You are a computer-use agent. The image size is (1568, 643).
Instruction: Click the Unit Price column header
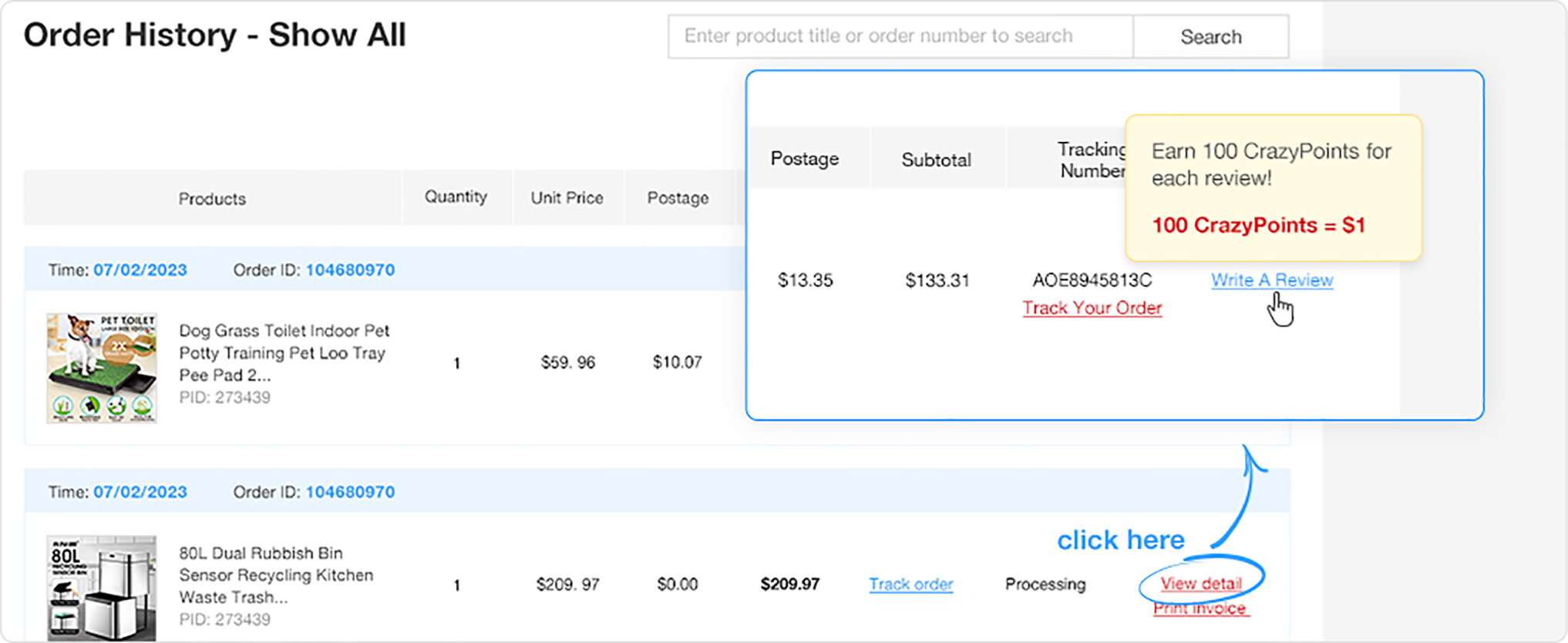[x=567, y=198]
